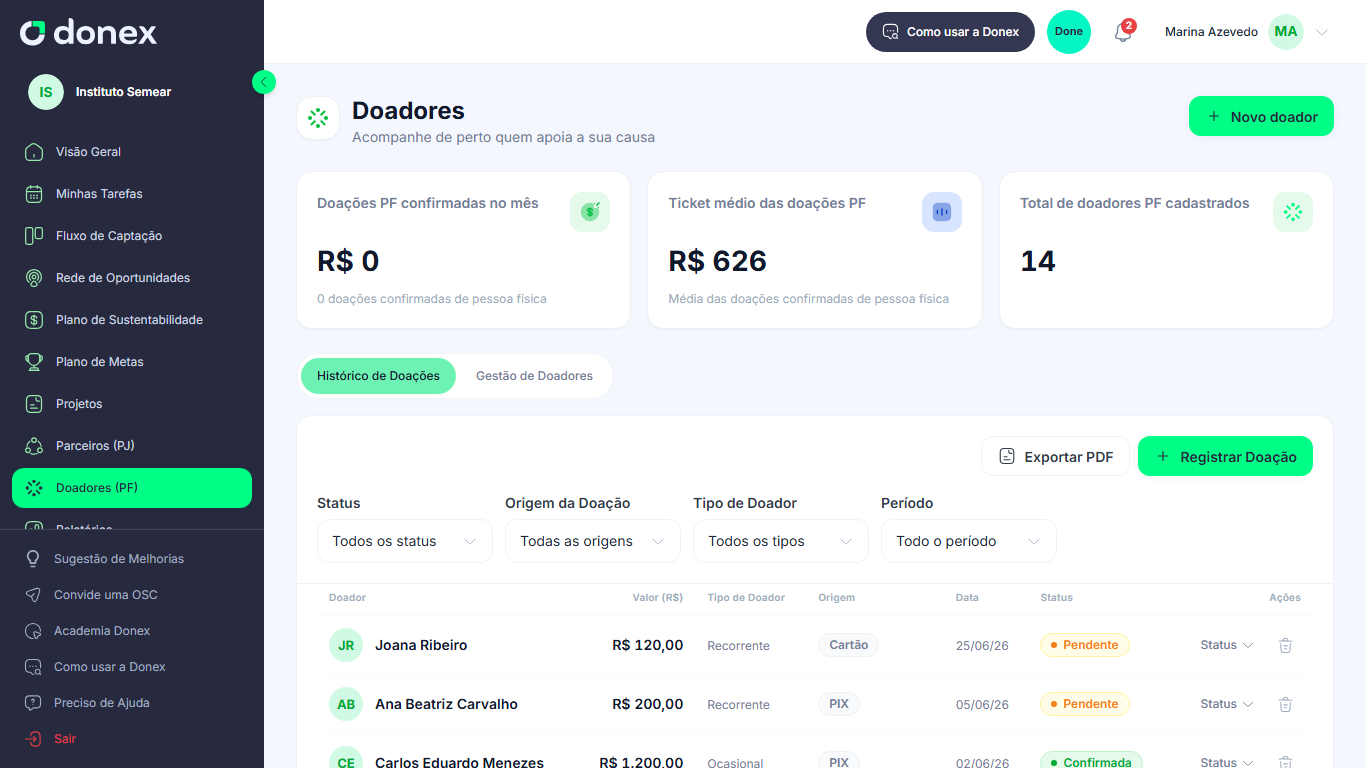
Task: Switch to Histórico de Doações tab
Action: [x=378, y=376]
